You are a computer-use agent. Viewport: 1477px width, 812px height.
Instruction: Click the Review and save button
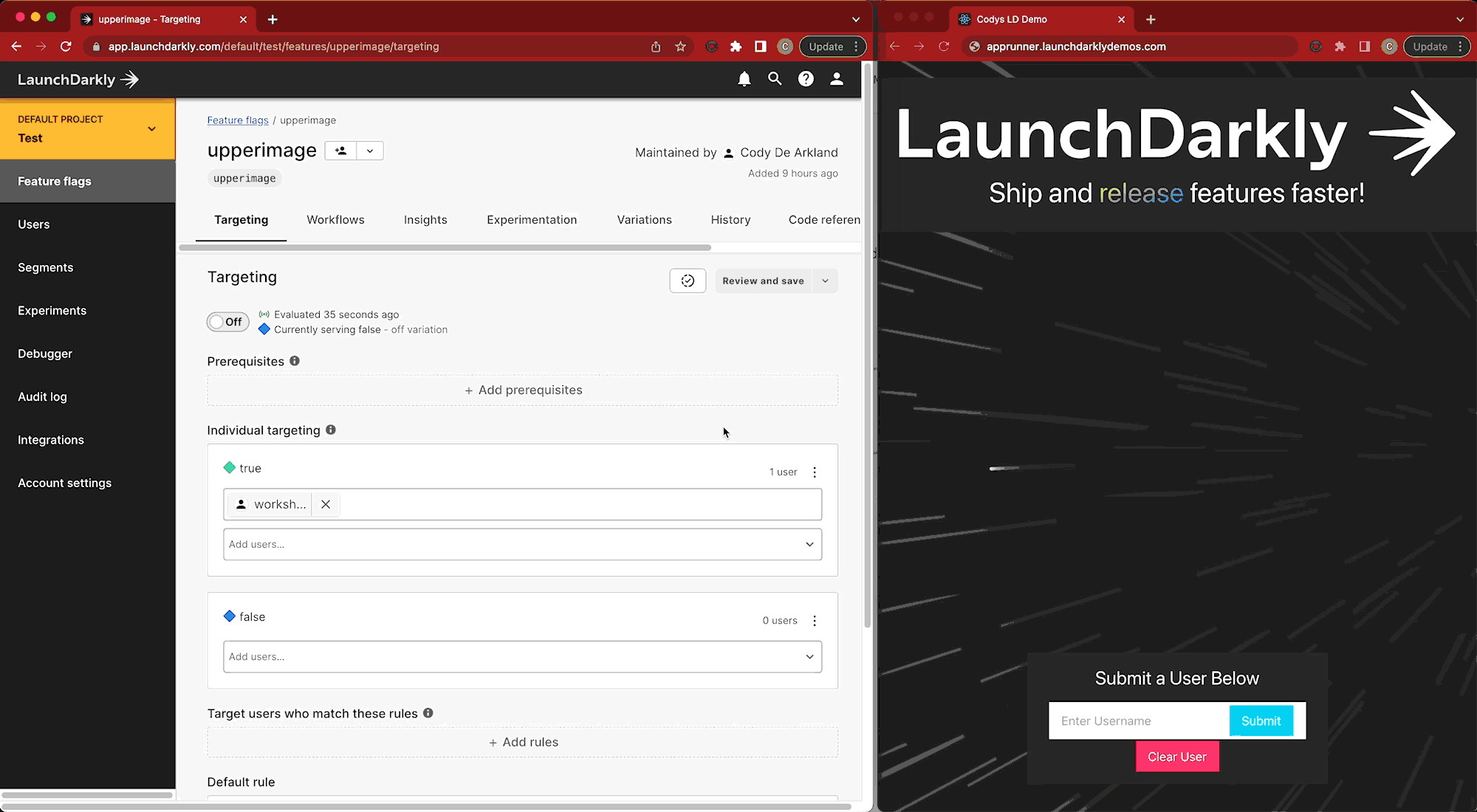point(763,281)
